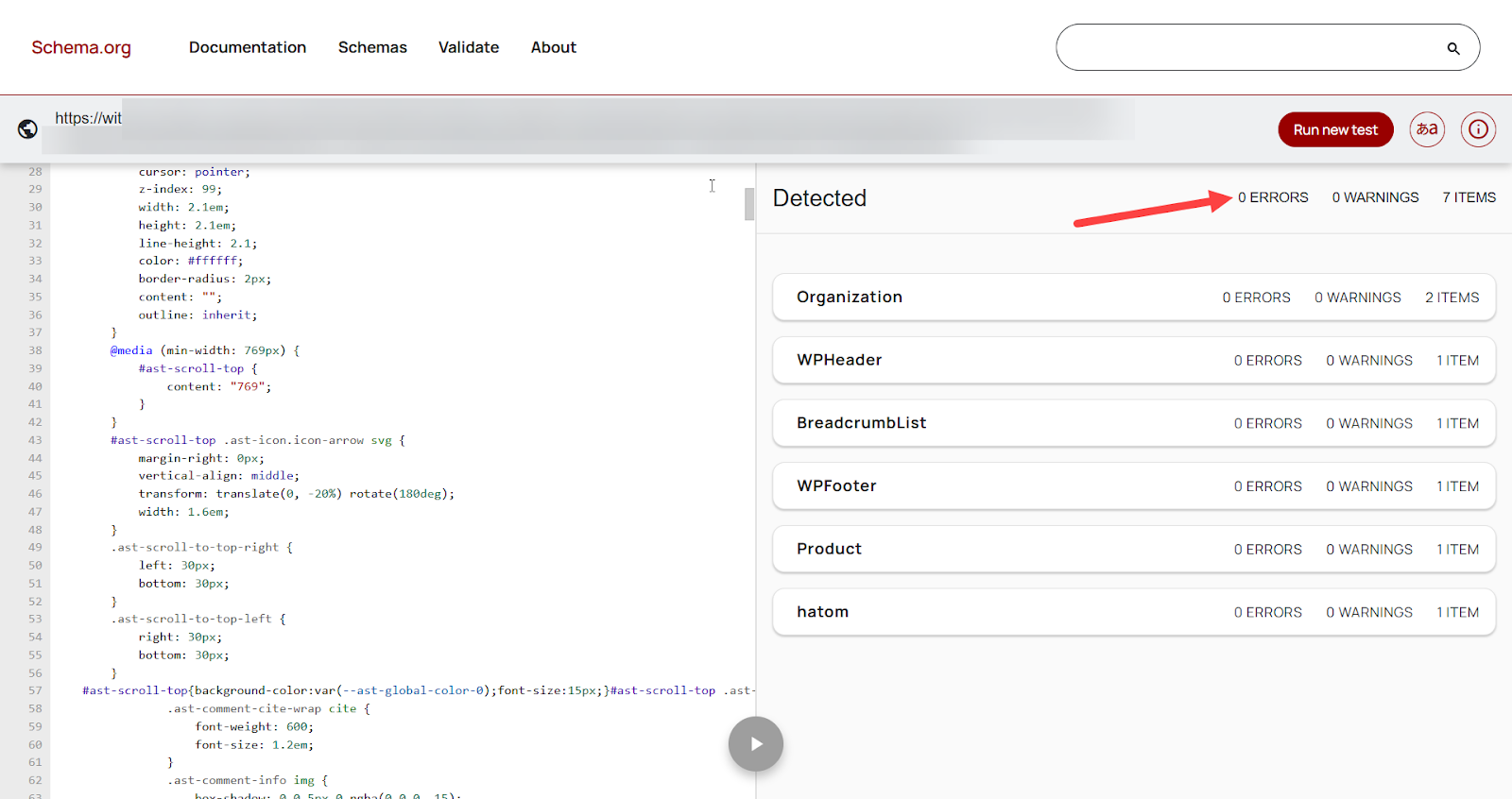
Task: Click line number 38 in the gutter
Action: (x=35, y=350)
